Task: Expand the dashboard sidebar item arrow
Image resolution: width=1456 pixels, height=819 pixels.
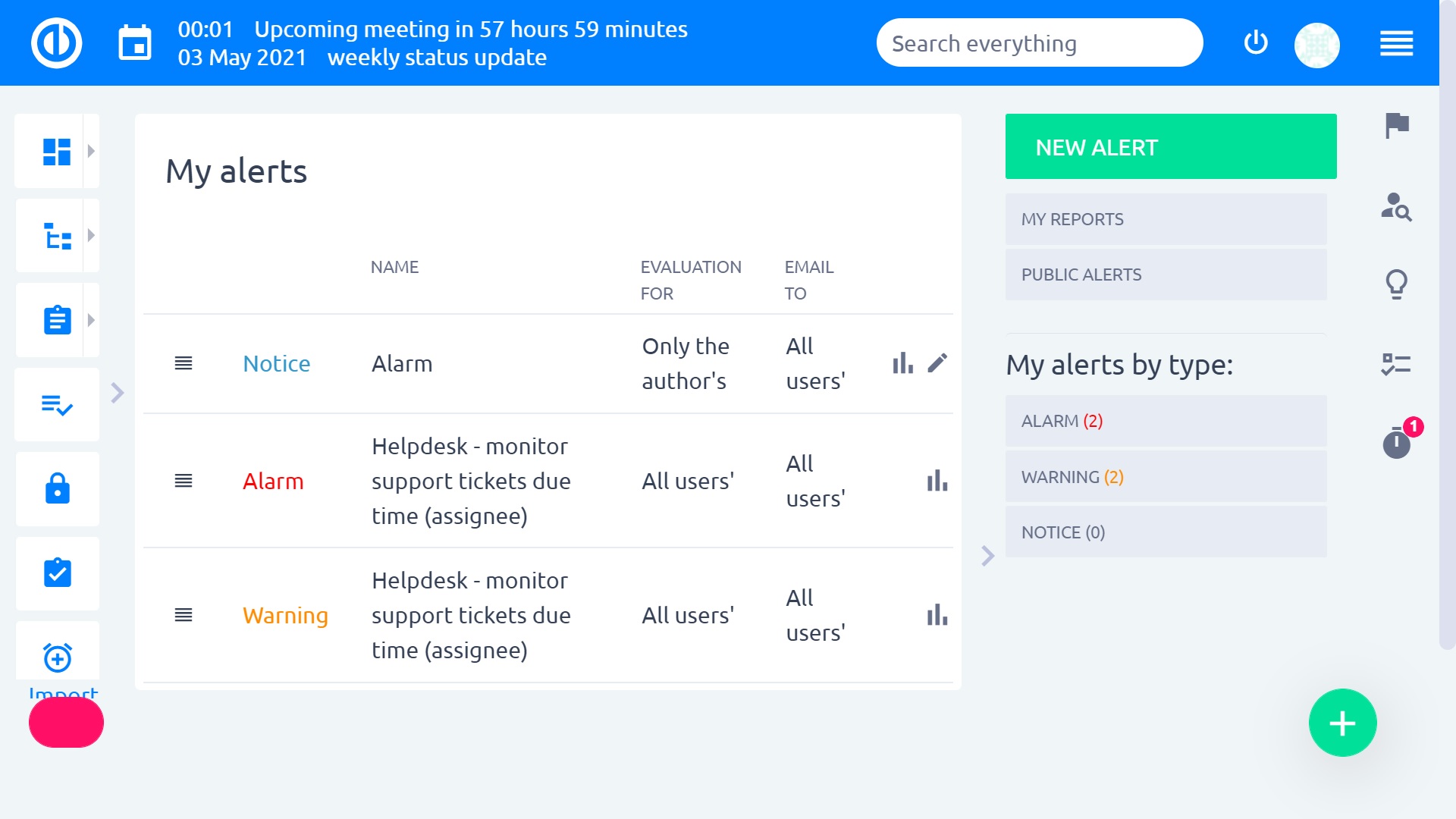Action: click(91, 151)
